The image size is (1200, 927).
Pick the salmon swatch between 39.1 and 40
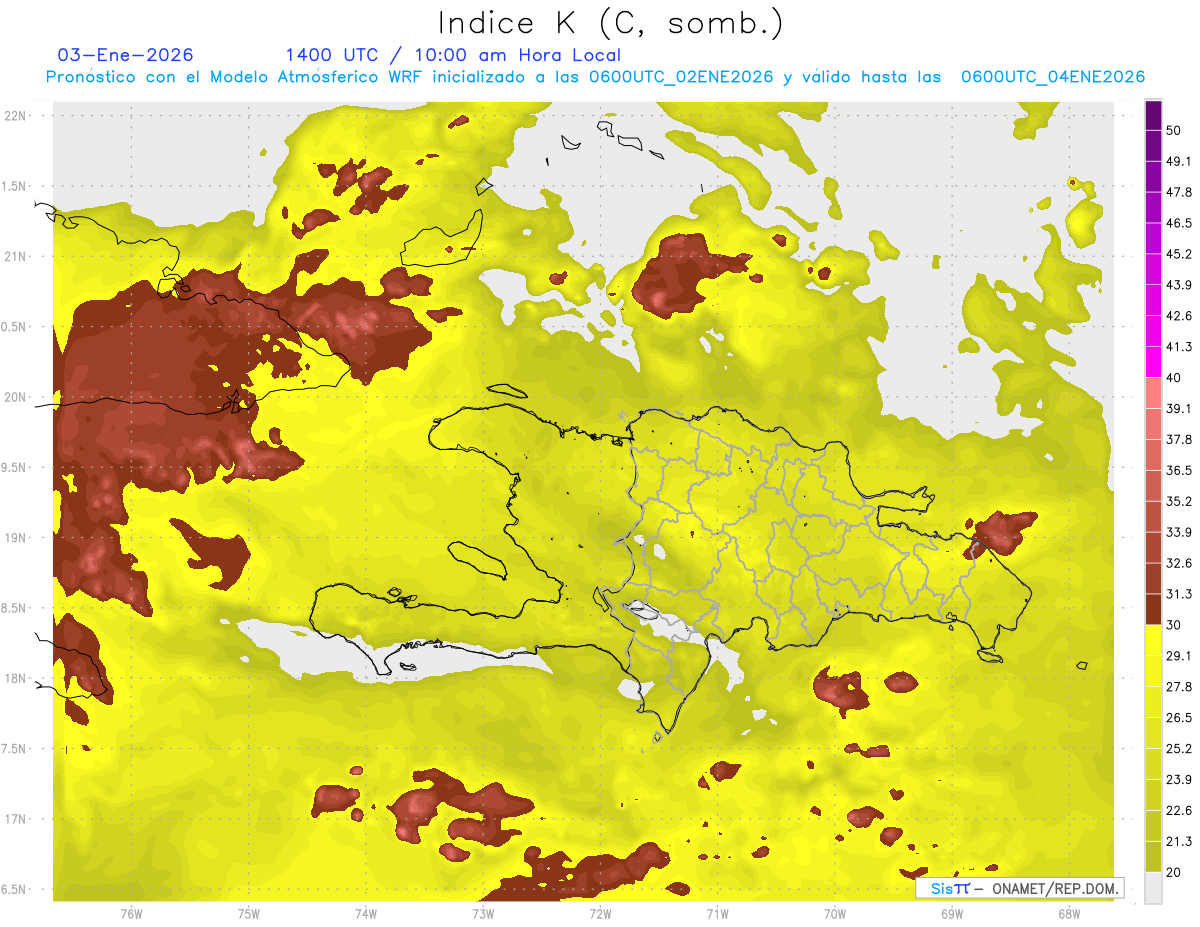(x=1154, y=393)
